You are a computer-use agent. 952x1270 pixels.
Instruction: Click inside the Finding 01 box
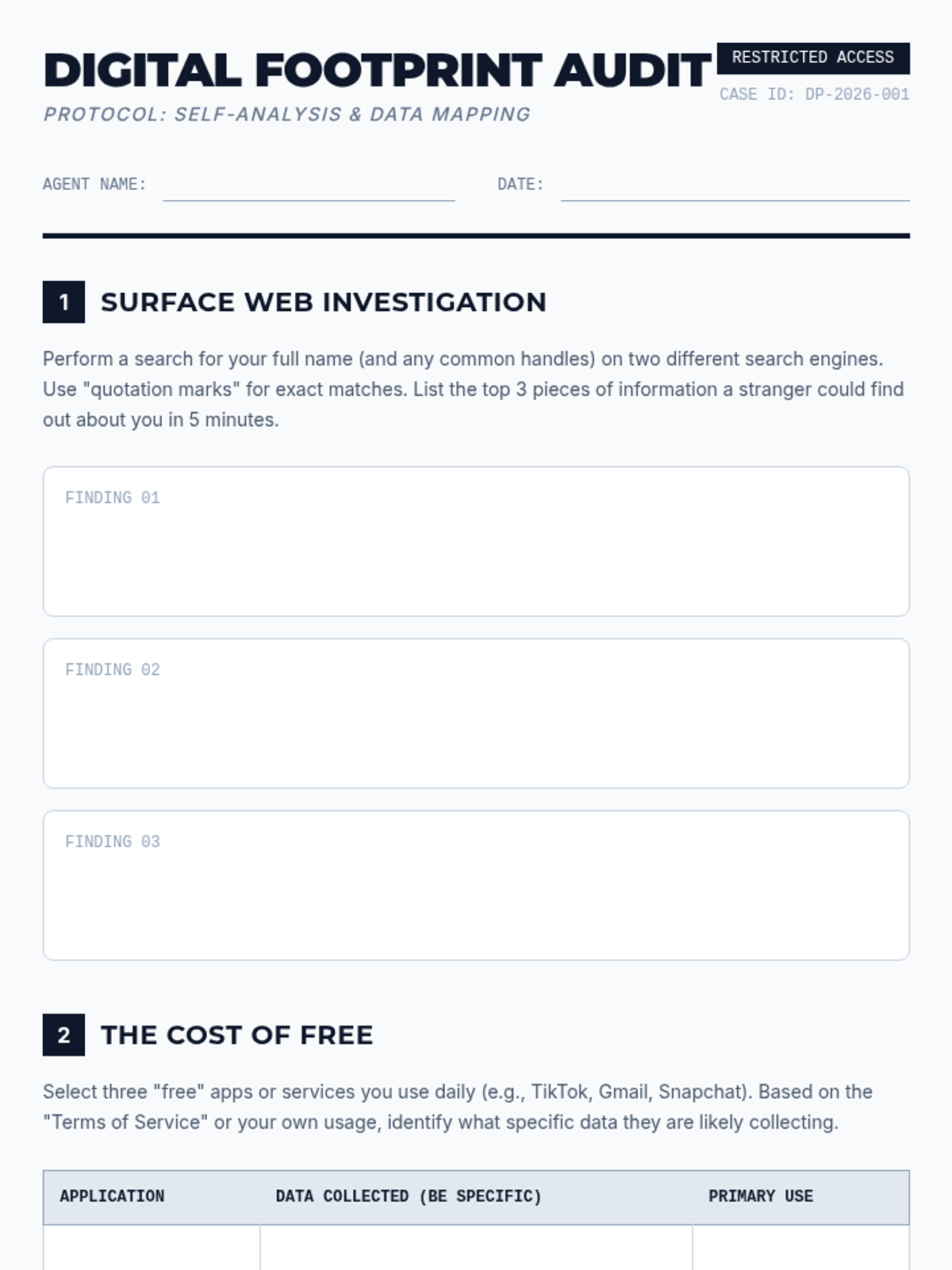point(476,541)
